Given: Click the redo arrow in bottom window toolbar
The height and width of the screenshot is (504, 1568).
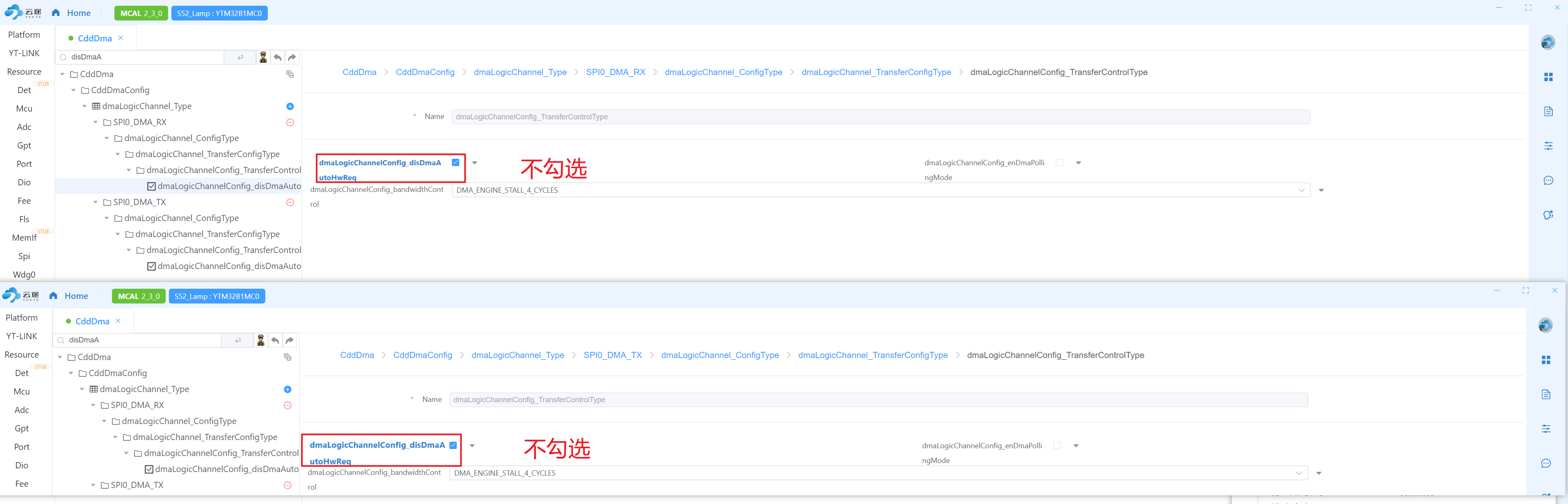Looking at the screenshot, I should pyautogui.click(x=290, y=340).
